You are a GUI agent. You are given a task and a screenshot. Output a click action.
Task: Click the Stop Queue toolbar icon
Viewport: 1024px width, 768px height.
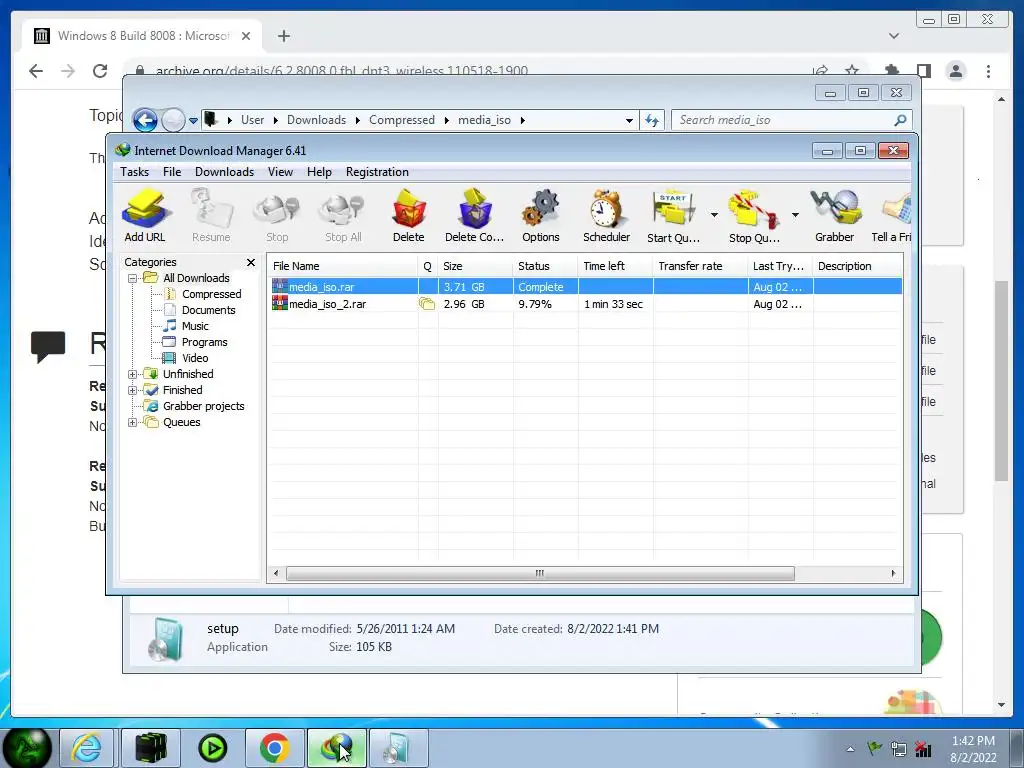tap(754, 216)
